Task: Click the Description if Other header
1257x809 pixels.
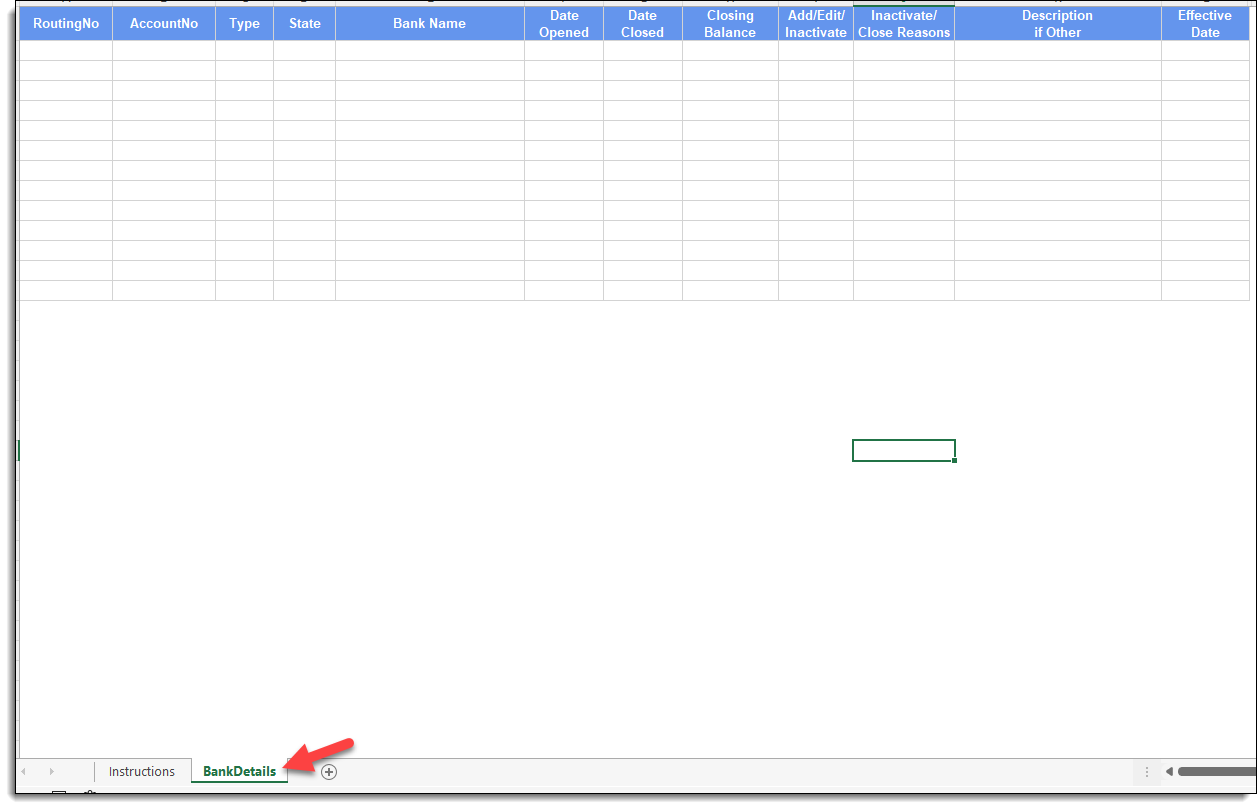Action: (x=1057, y=24)
